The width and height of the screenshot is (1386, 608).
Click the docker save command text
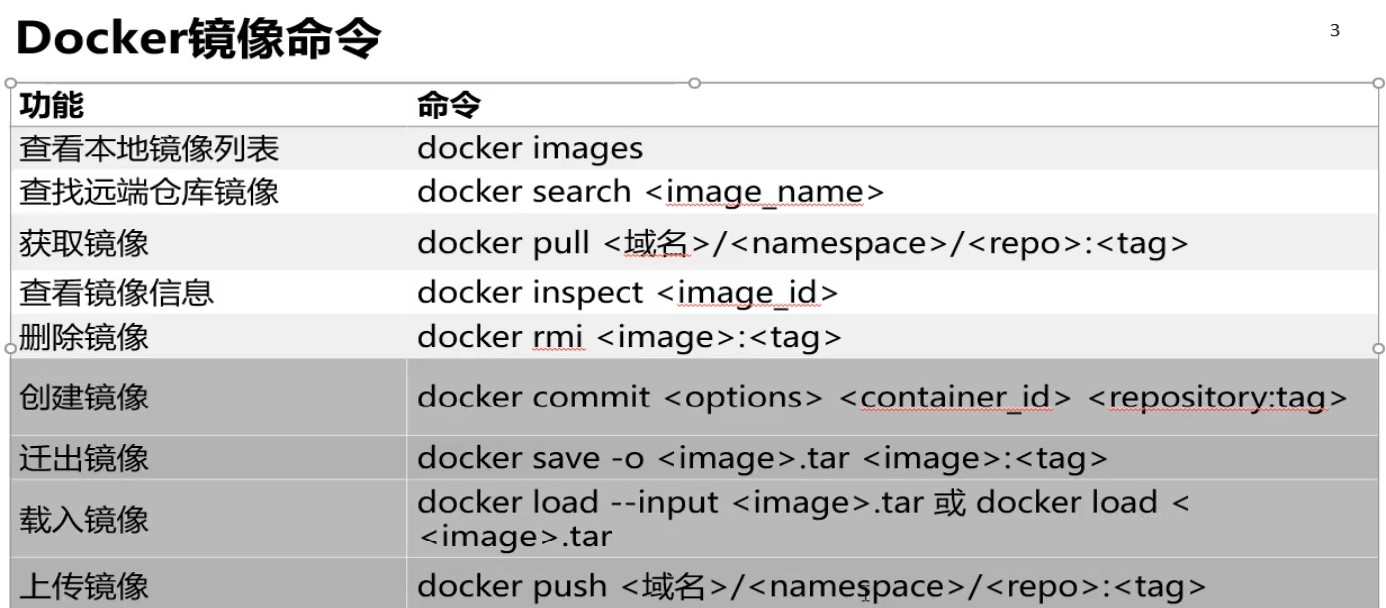[x=762, y=458]
